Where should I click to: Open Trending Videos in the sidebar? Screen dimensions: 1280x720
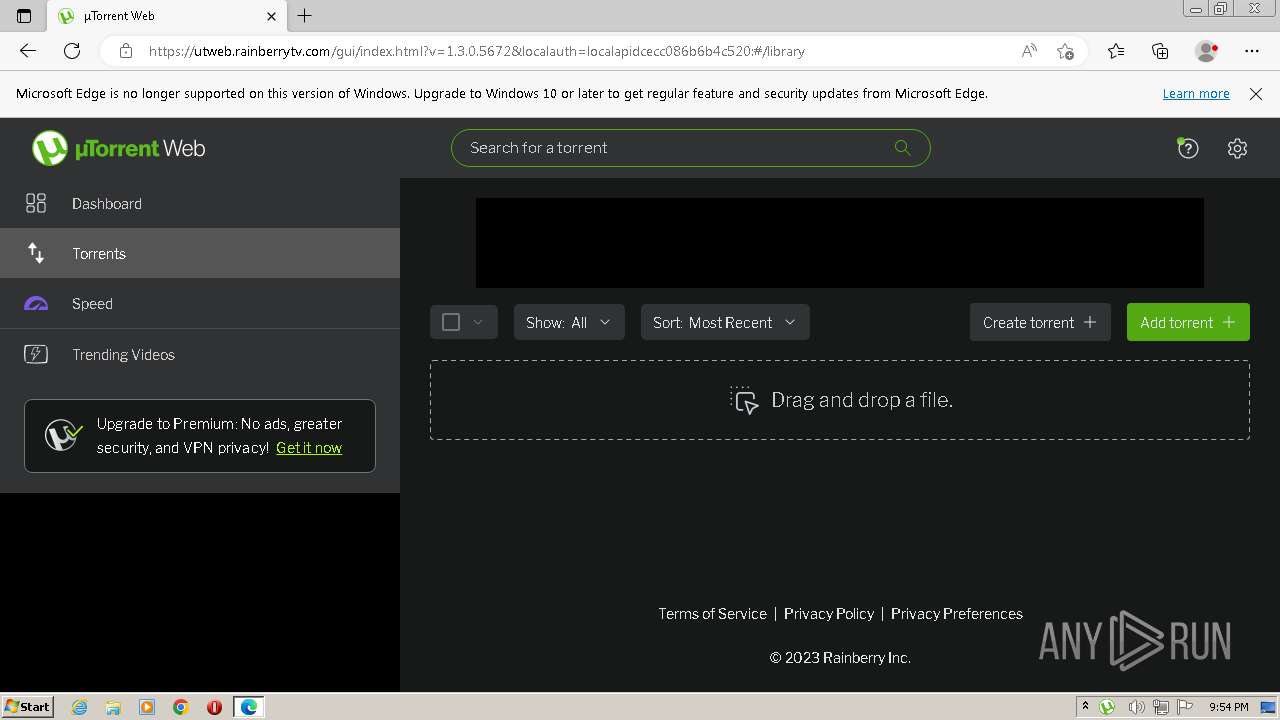[200, 354]
